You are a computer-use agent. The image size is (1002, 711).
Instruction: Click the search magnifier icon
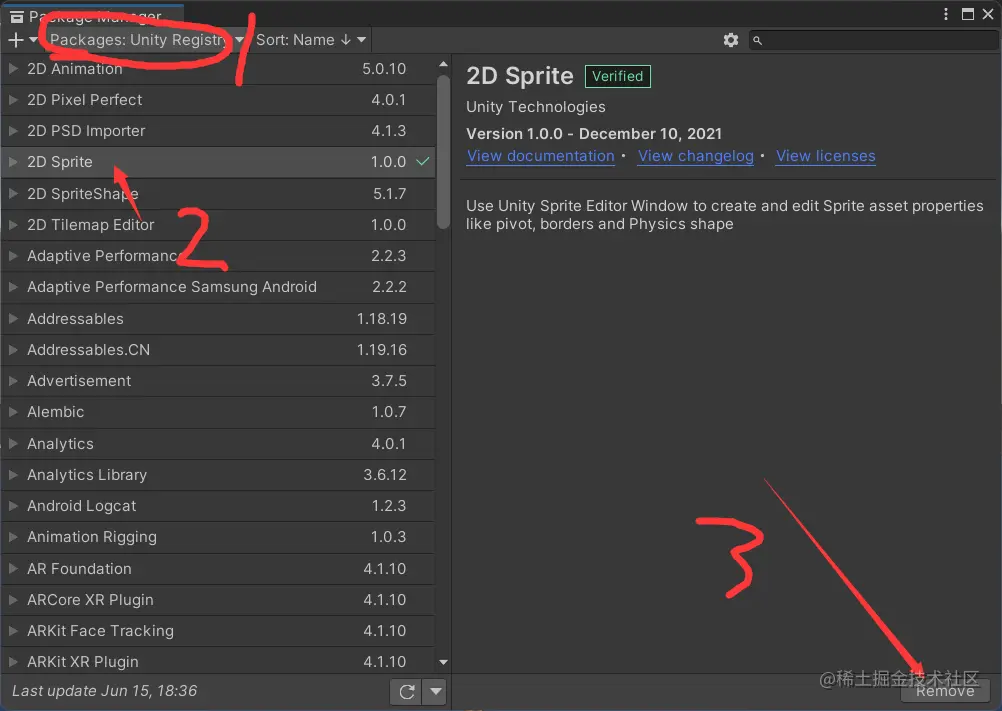pyautogui.click(x=757, y=40)
